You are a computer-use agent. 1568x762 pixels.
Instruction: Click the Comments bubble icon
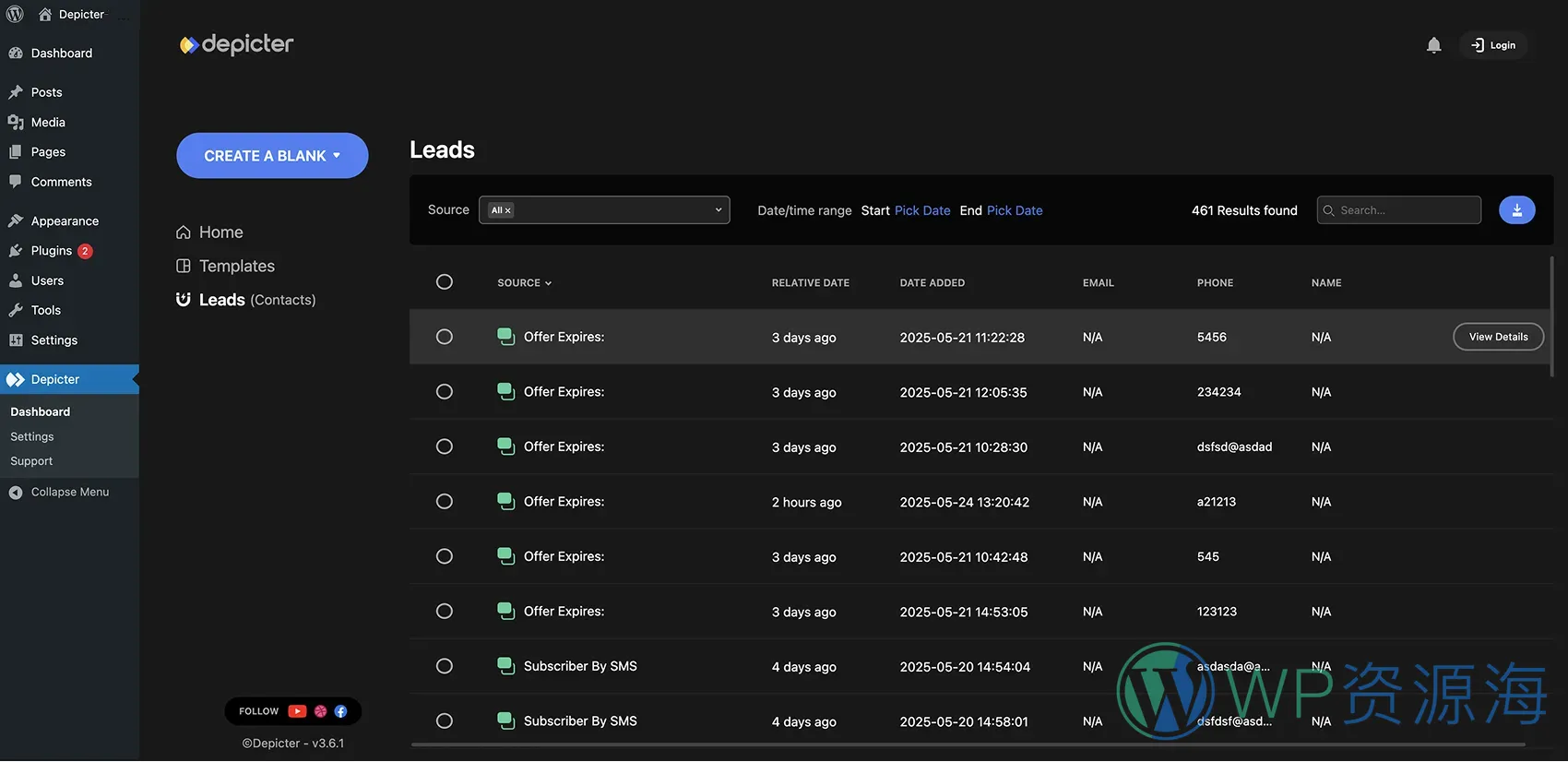click(x=16, y=182)
